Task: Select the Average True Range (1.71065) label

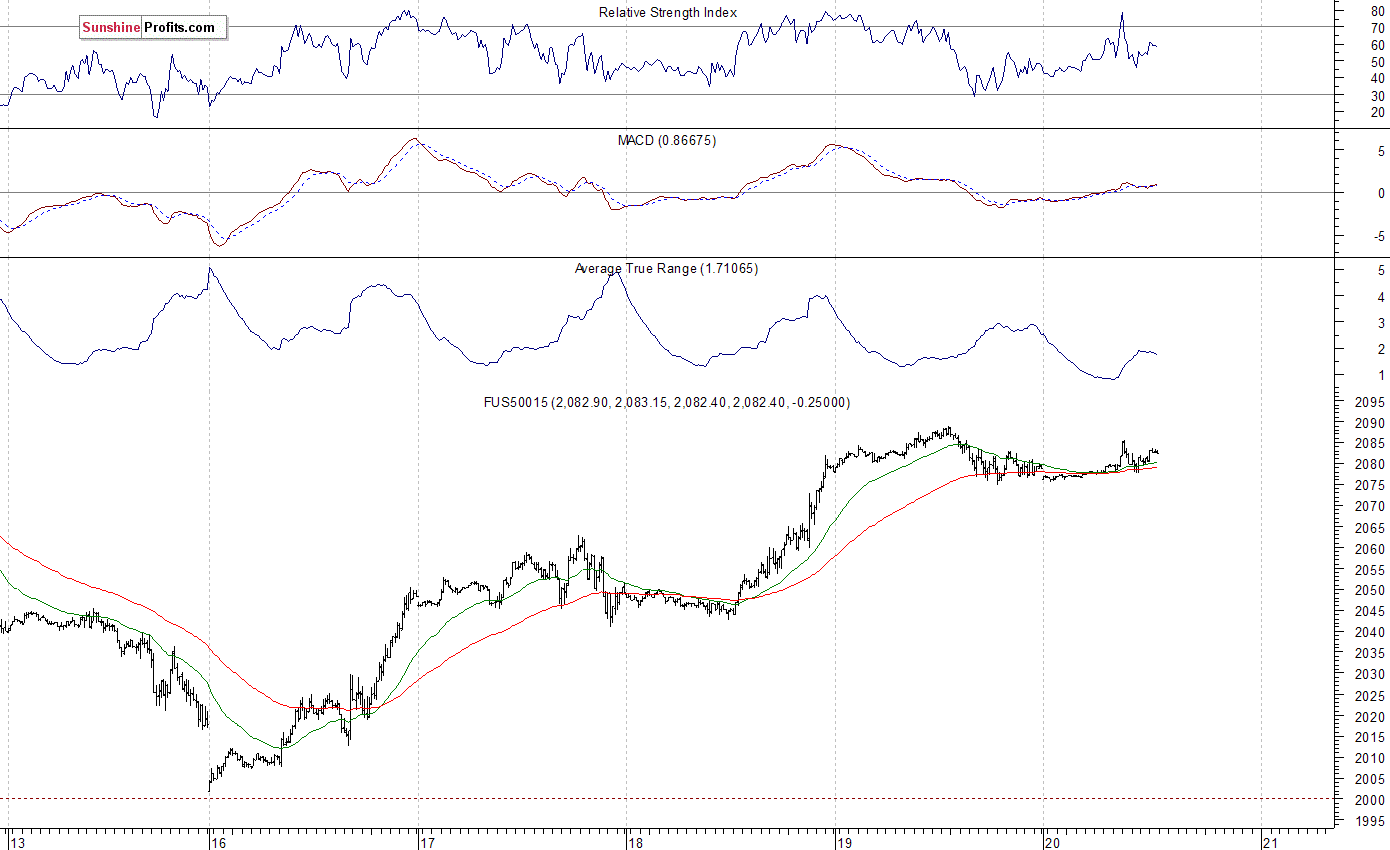Action: [666, 268]
